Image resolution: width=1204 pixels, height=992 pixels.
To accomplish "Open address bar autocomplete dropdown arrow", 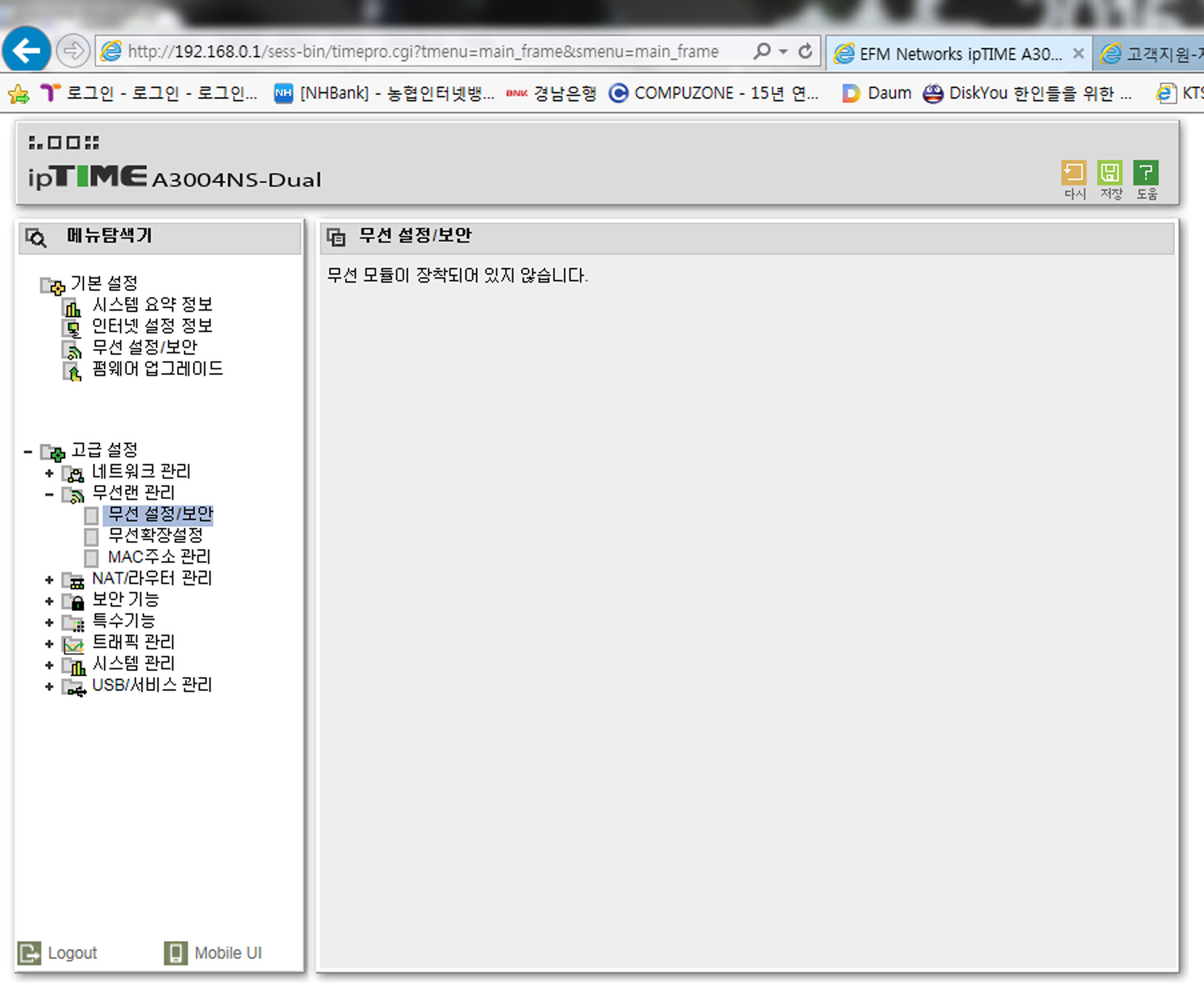I will pos(783,52).
